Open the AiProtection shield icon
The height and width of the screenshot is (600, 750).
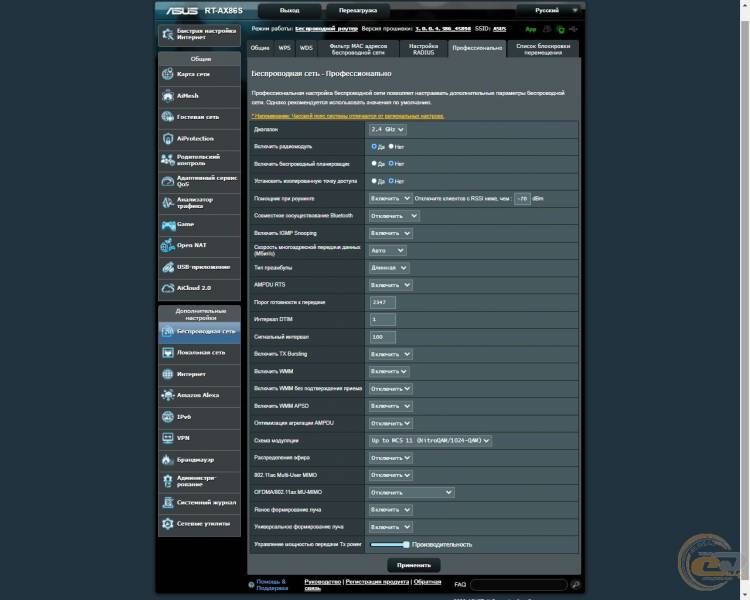167,139
